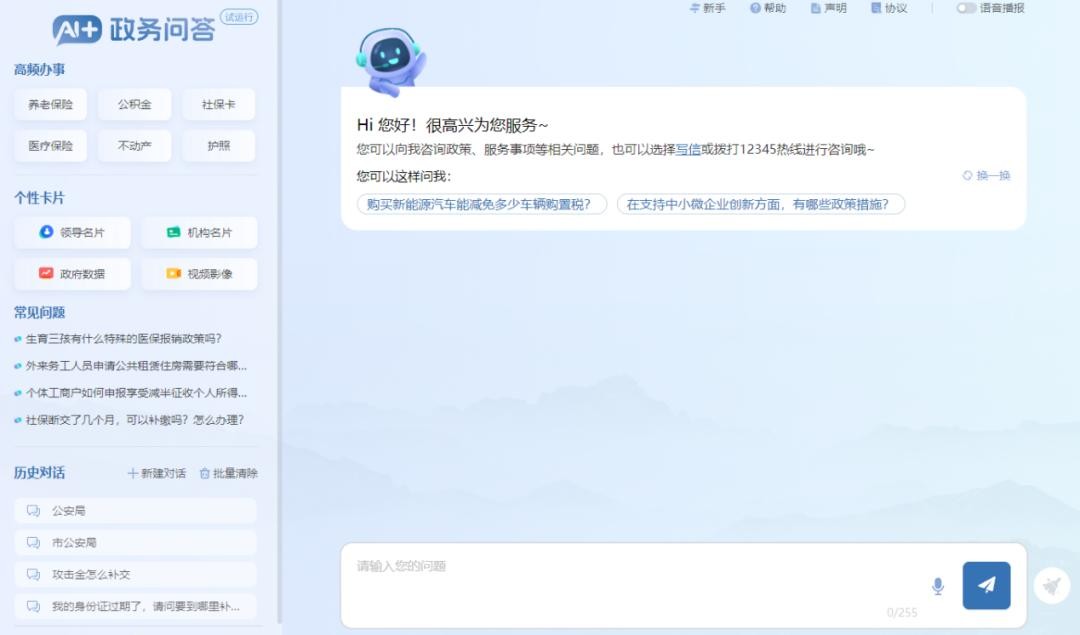Open the 新手 guide in top bar
The width and height of the screenshot is (1080, 635).
pos(707,8)
